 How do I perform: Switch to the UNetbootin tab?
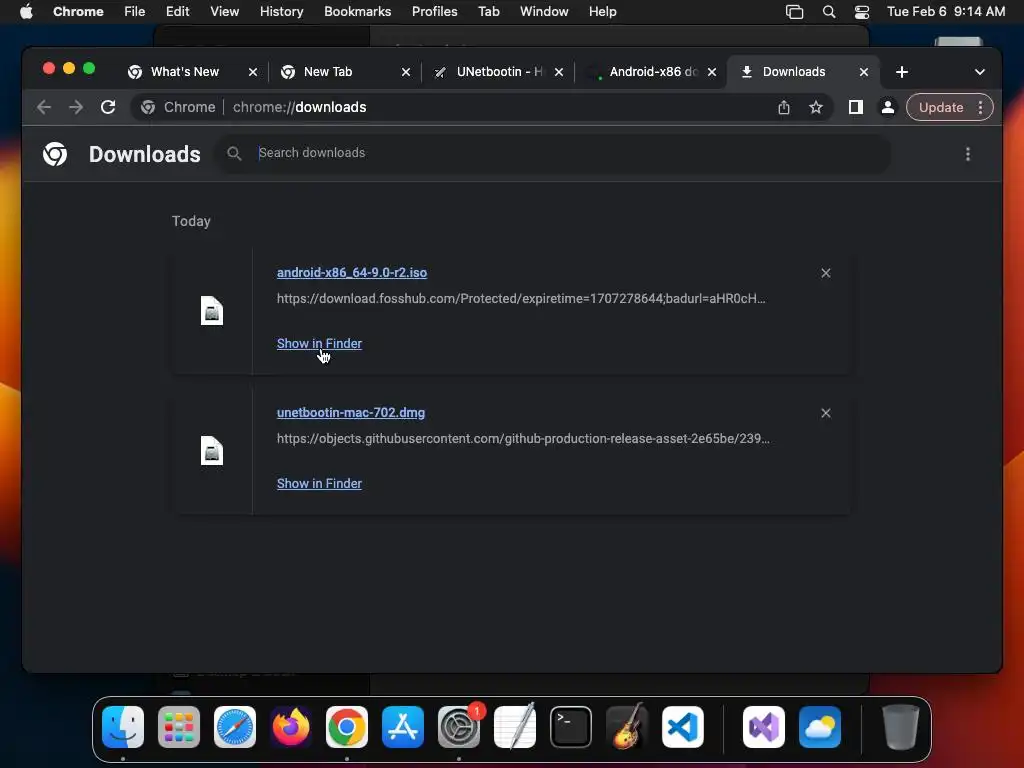tap(499, 72)
